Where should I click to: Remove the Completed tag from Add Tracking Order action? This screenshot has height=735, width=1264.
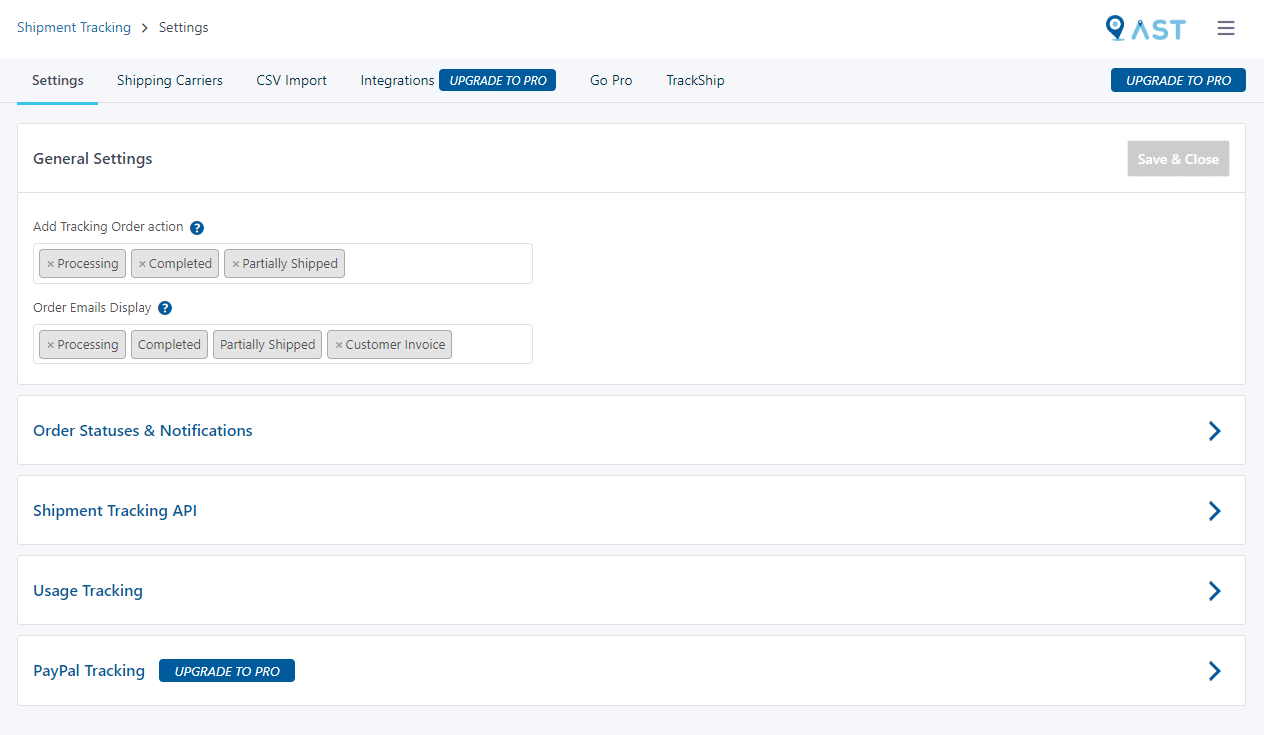[x=140, y=263]
